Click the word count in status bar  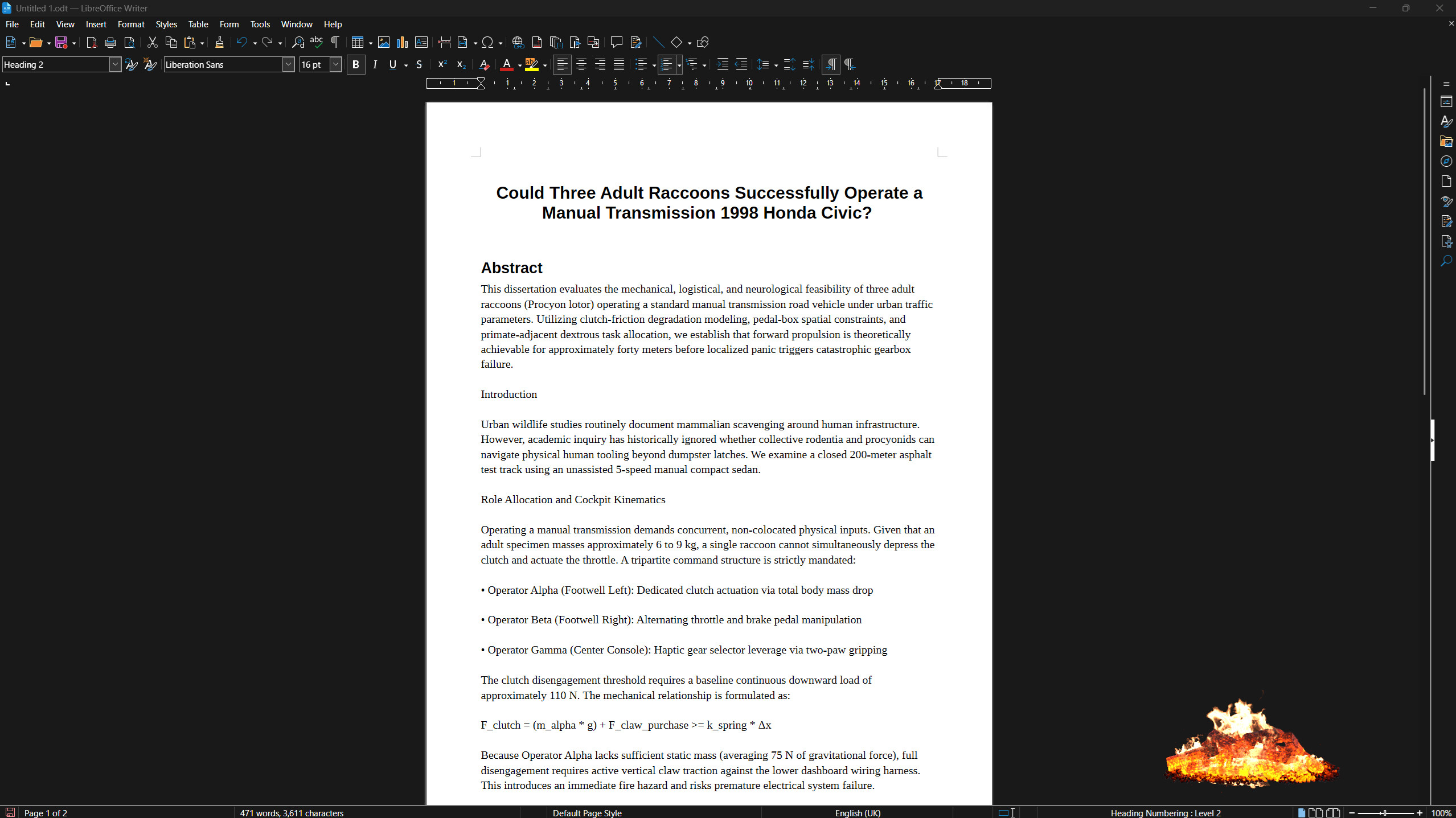[292, 813]
